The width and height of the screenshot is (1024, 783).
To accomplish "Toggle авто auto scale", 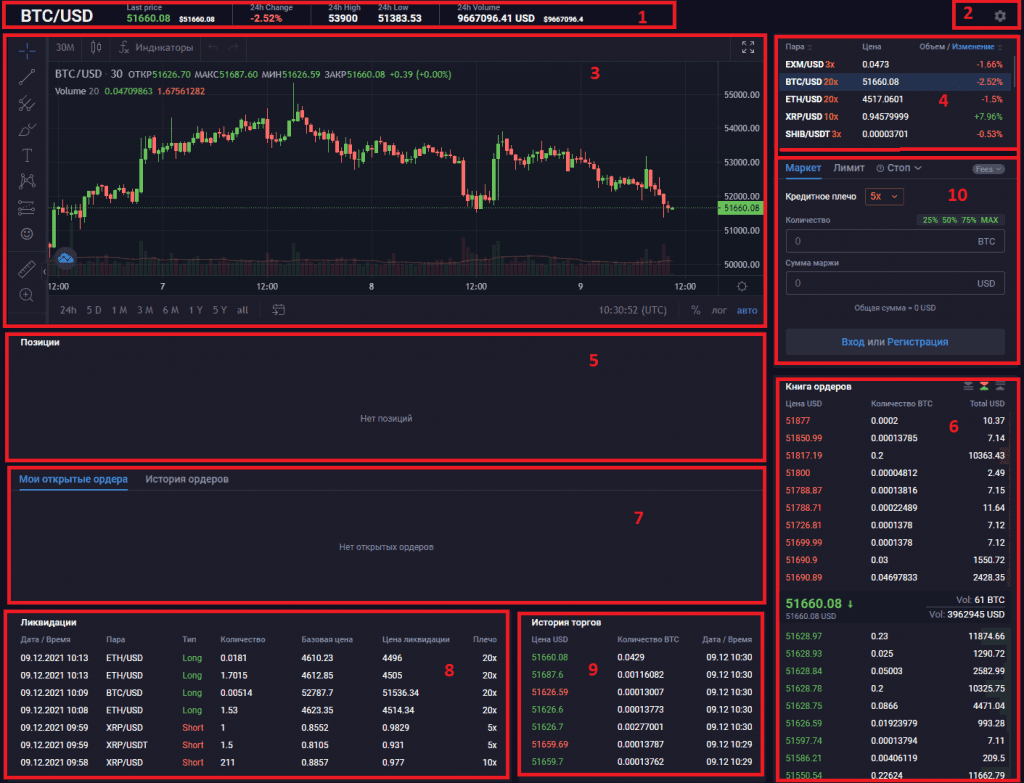I will tap(747, 310).
